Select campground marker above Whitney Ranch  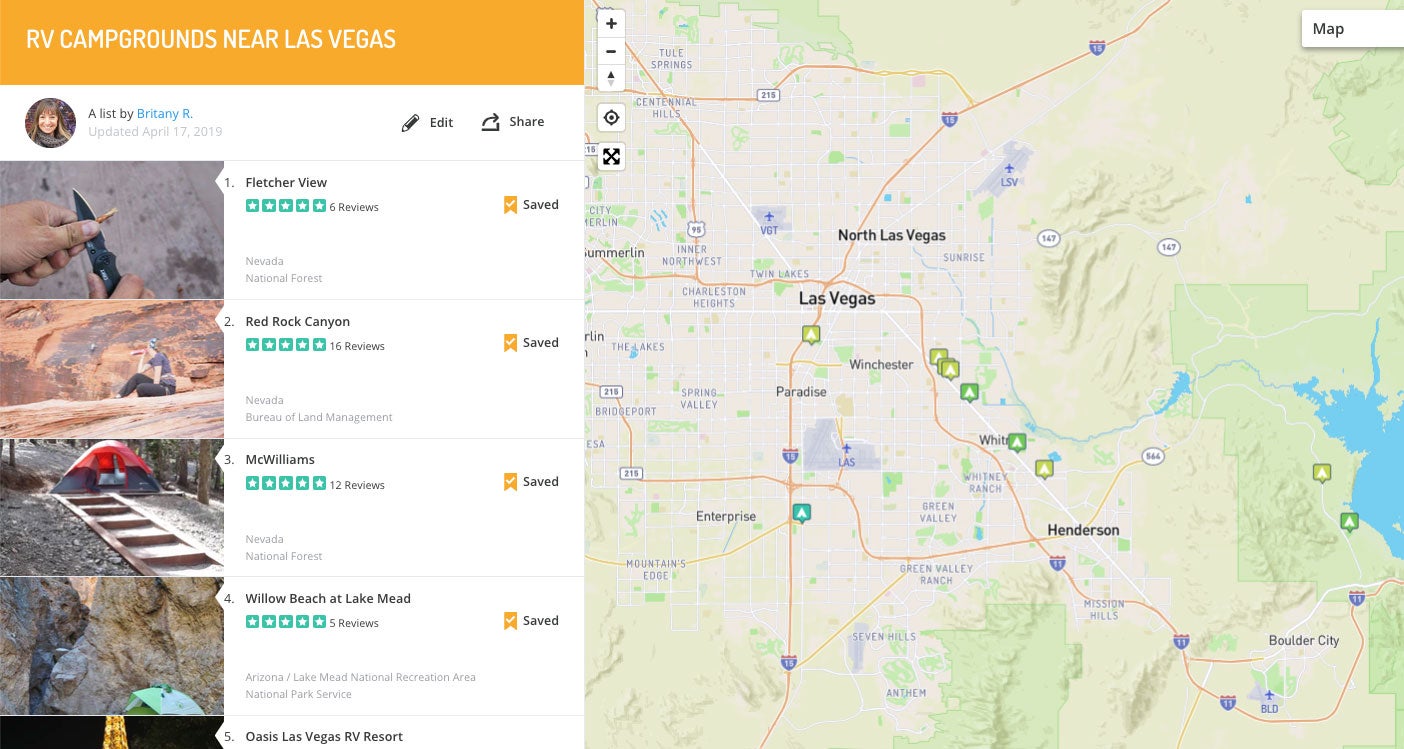[1044, 468]
